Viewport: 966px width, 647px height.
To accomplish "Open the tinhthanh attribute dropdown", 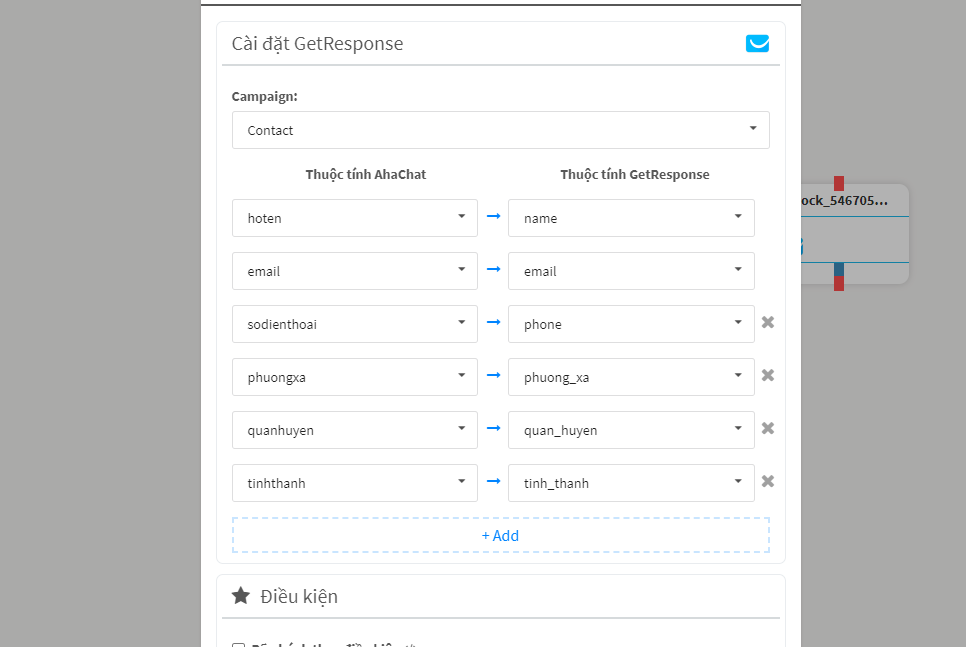I will pyautogui.click(x=355, y=483).
